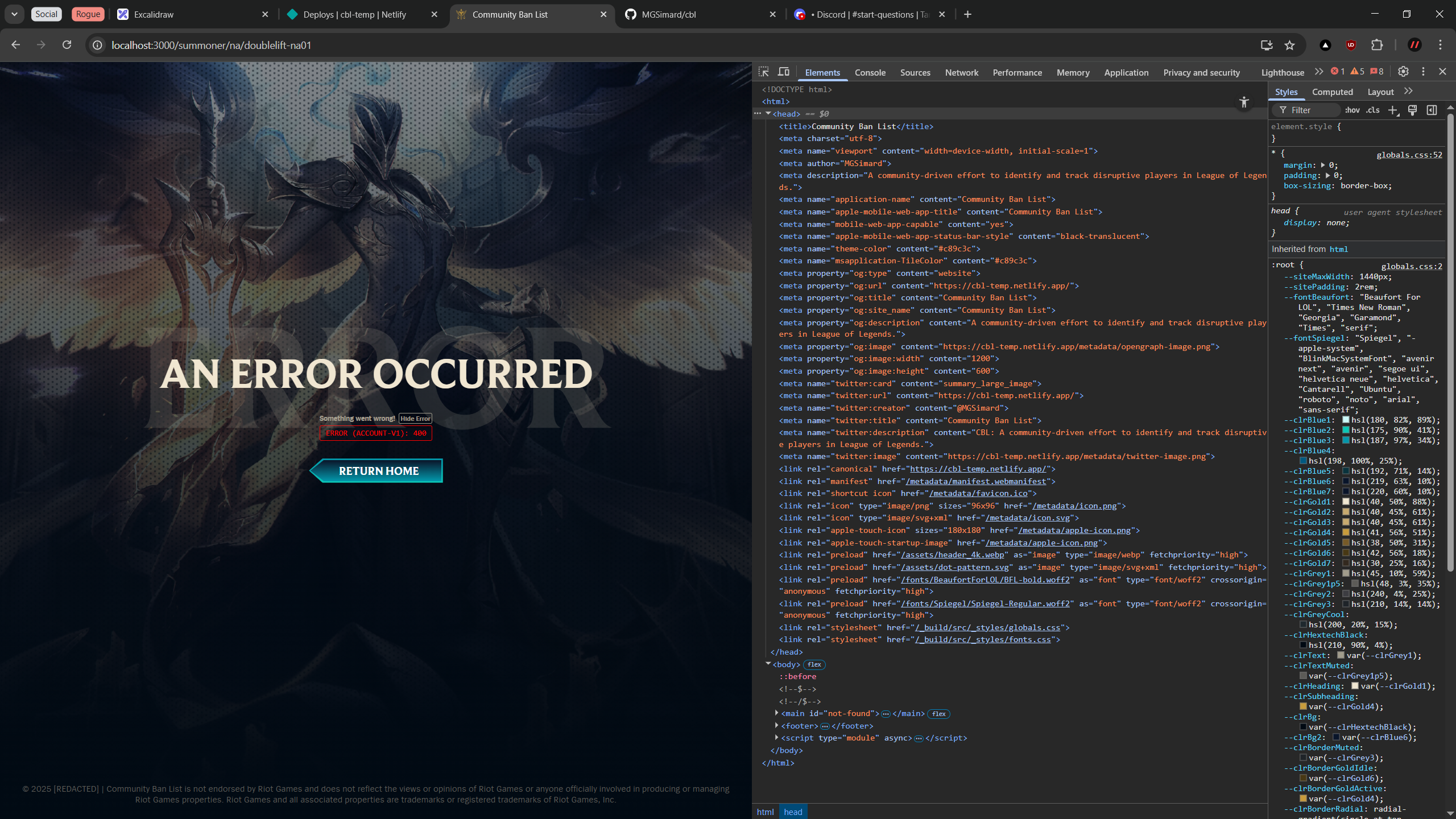1456x819 pixels.
Task: Open the Layout sidebar tab
Action: click(1380, 92)
